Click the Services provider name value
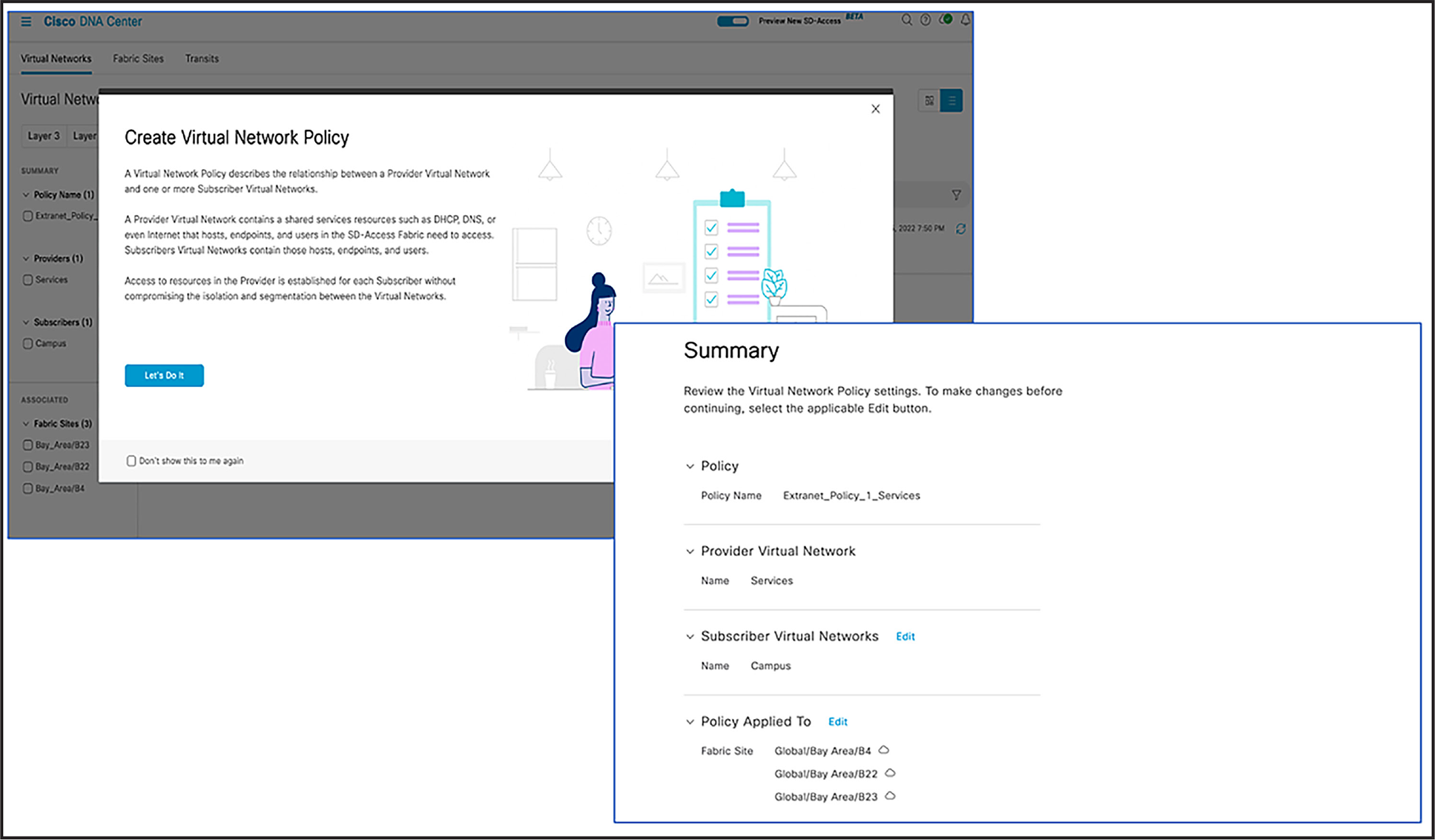Viewport: 1435px width, 840px height. coord(771,581)
